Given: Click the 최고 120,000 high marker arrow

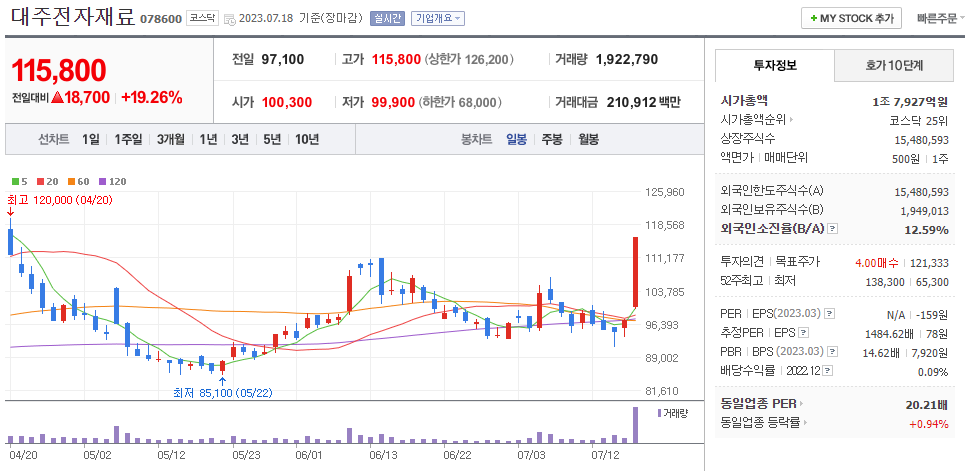Looking at the screenshot, I should (x=11, y=212).
